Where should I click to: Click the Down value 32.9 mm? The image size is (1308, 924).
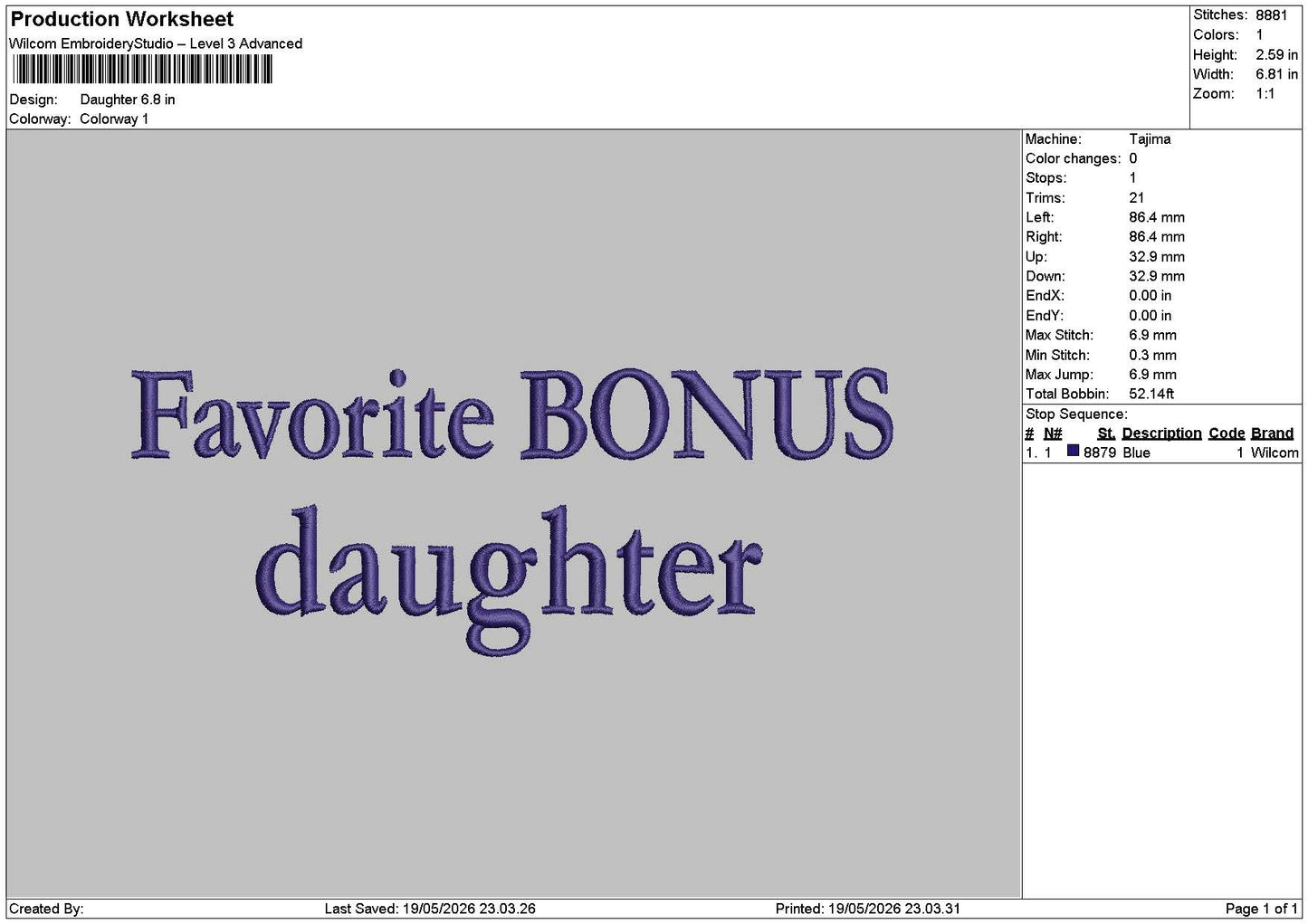1157,277
